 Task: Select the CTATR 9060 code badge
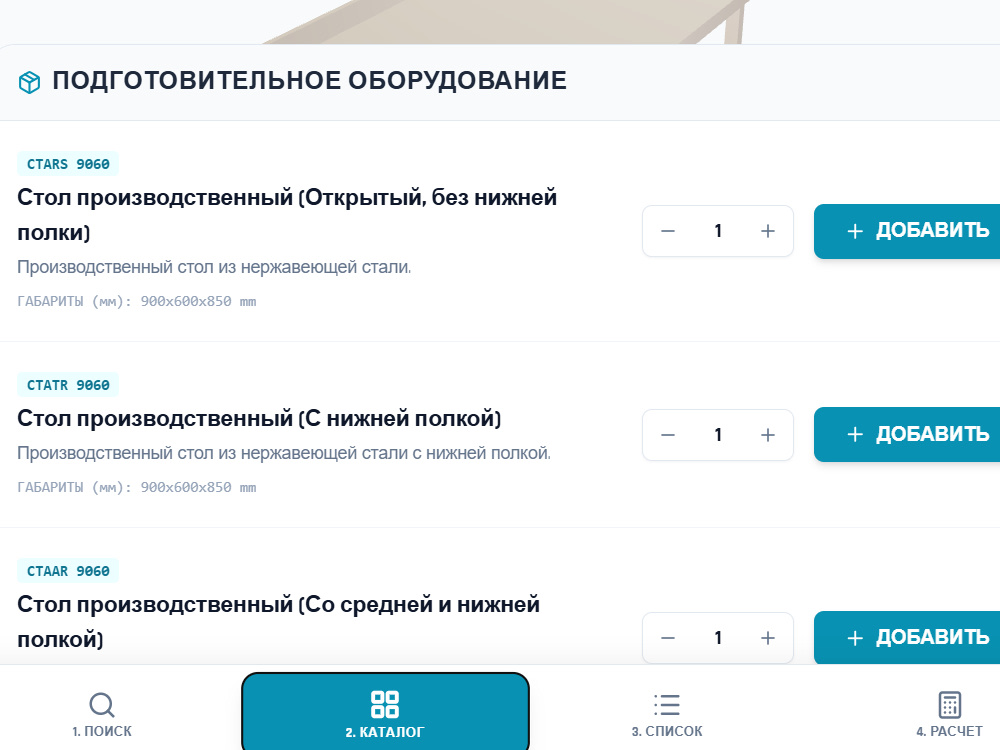pyautogui.click(x=68, y=385)
